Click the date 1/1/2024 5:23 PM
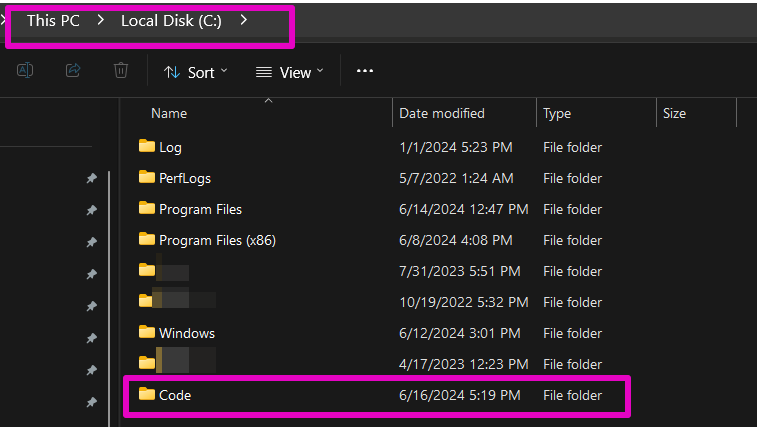 [x=456, y=147]
